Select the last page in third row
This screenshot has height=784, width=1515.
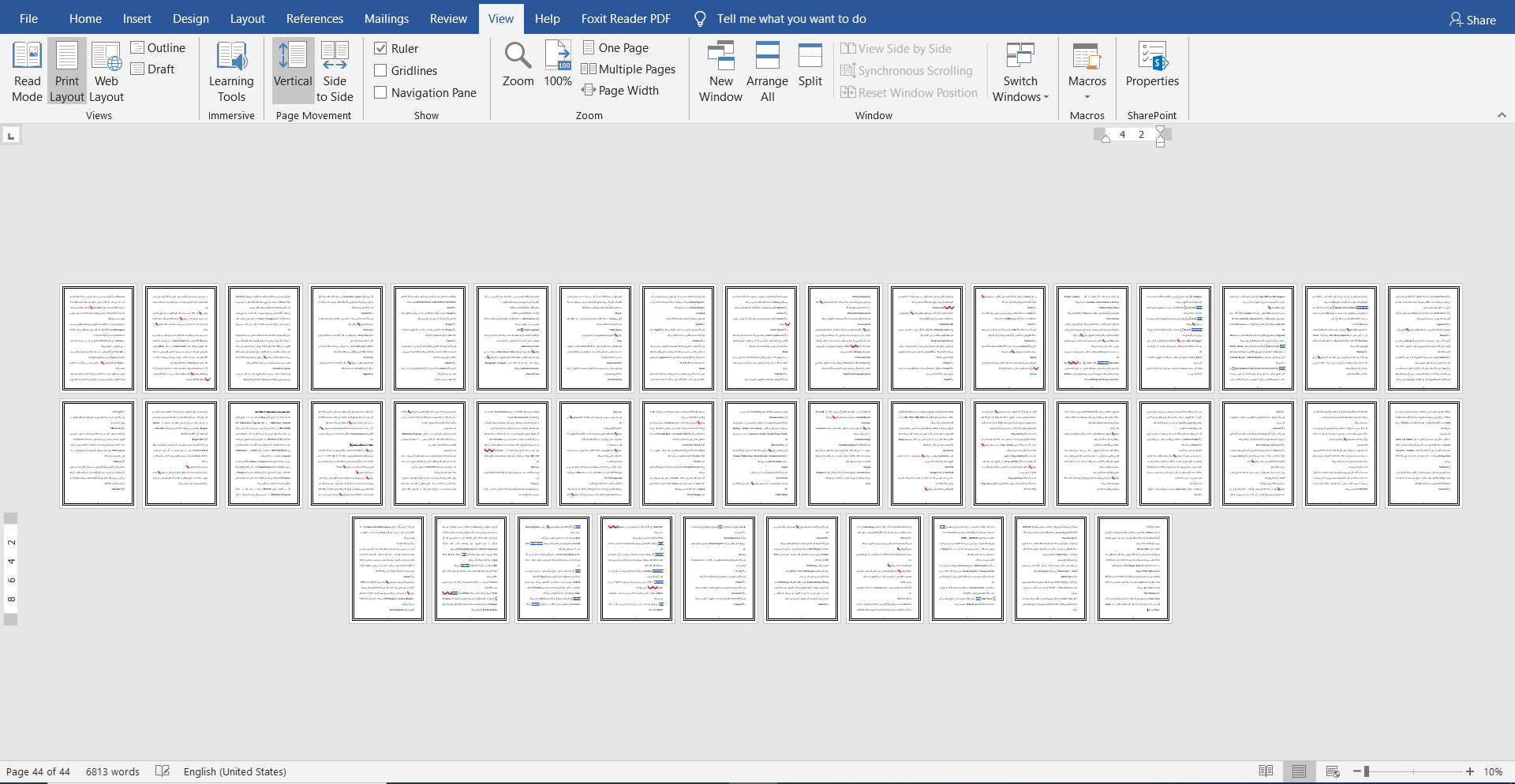[1133, 569]
